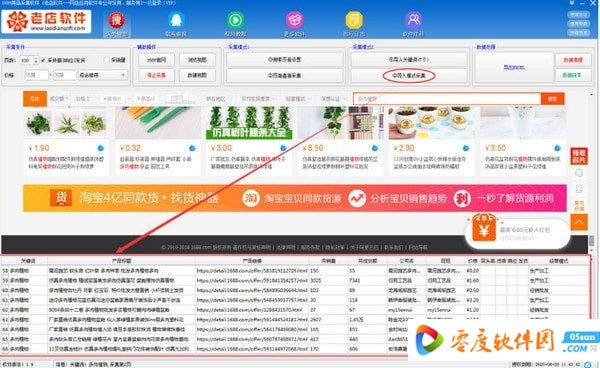
Task: Click the 数据视图 button
Action: pos(197,75)
